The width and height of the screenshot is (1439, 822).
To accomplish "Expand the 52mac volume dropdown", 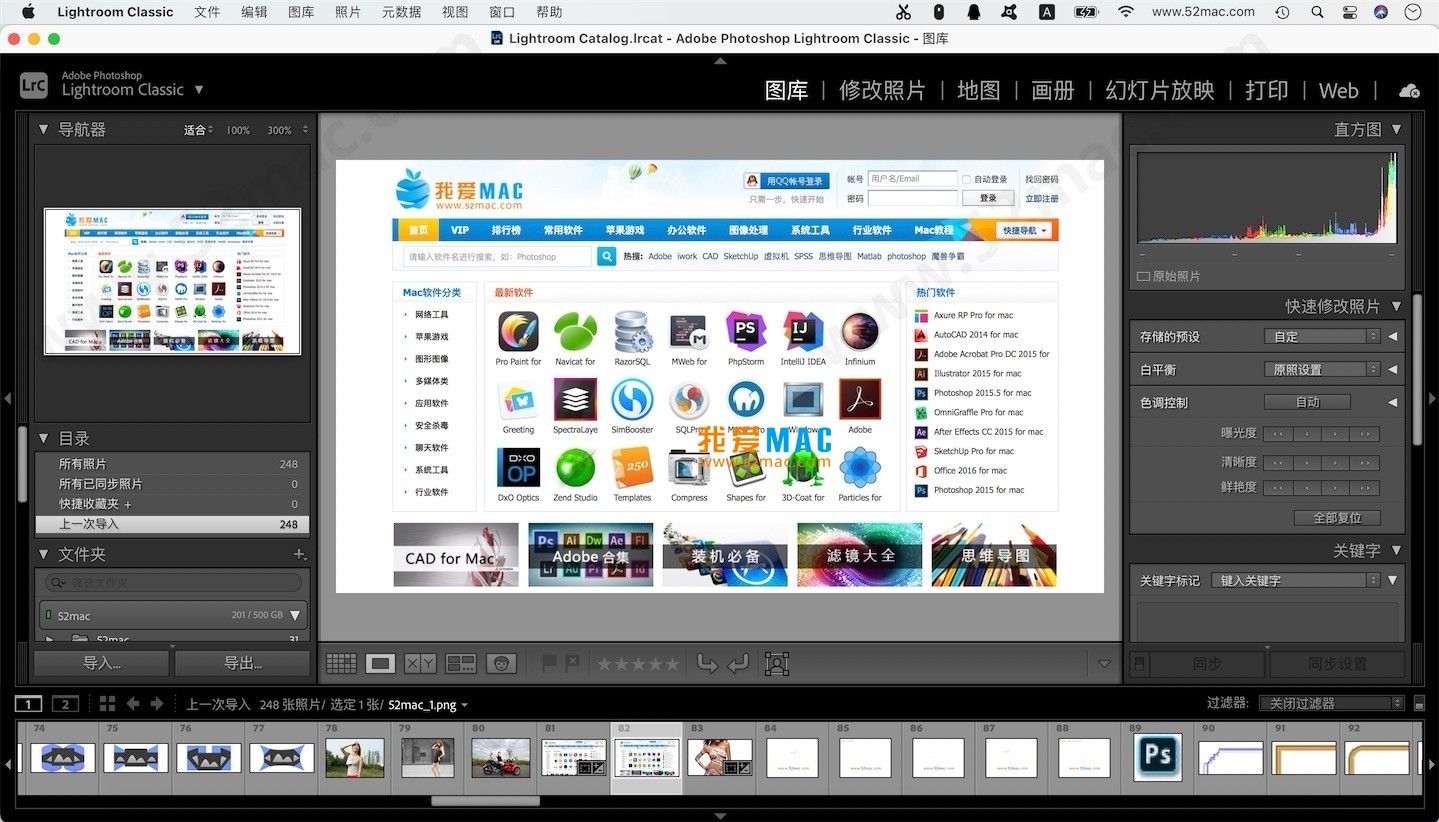I will point(295,616).
